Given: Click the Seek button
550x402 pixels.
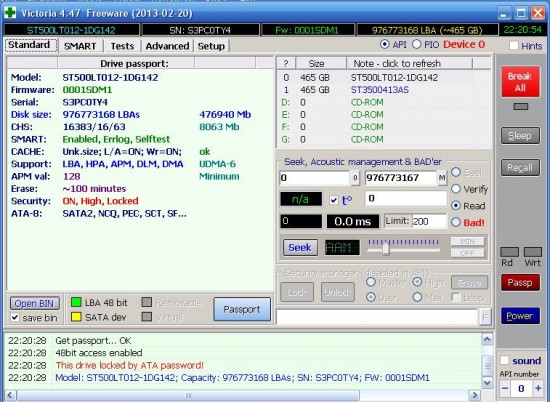Looking at the screenshot, I should 300,248.
